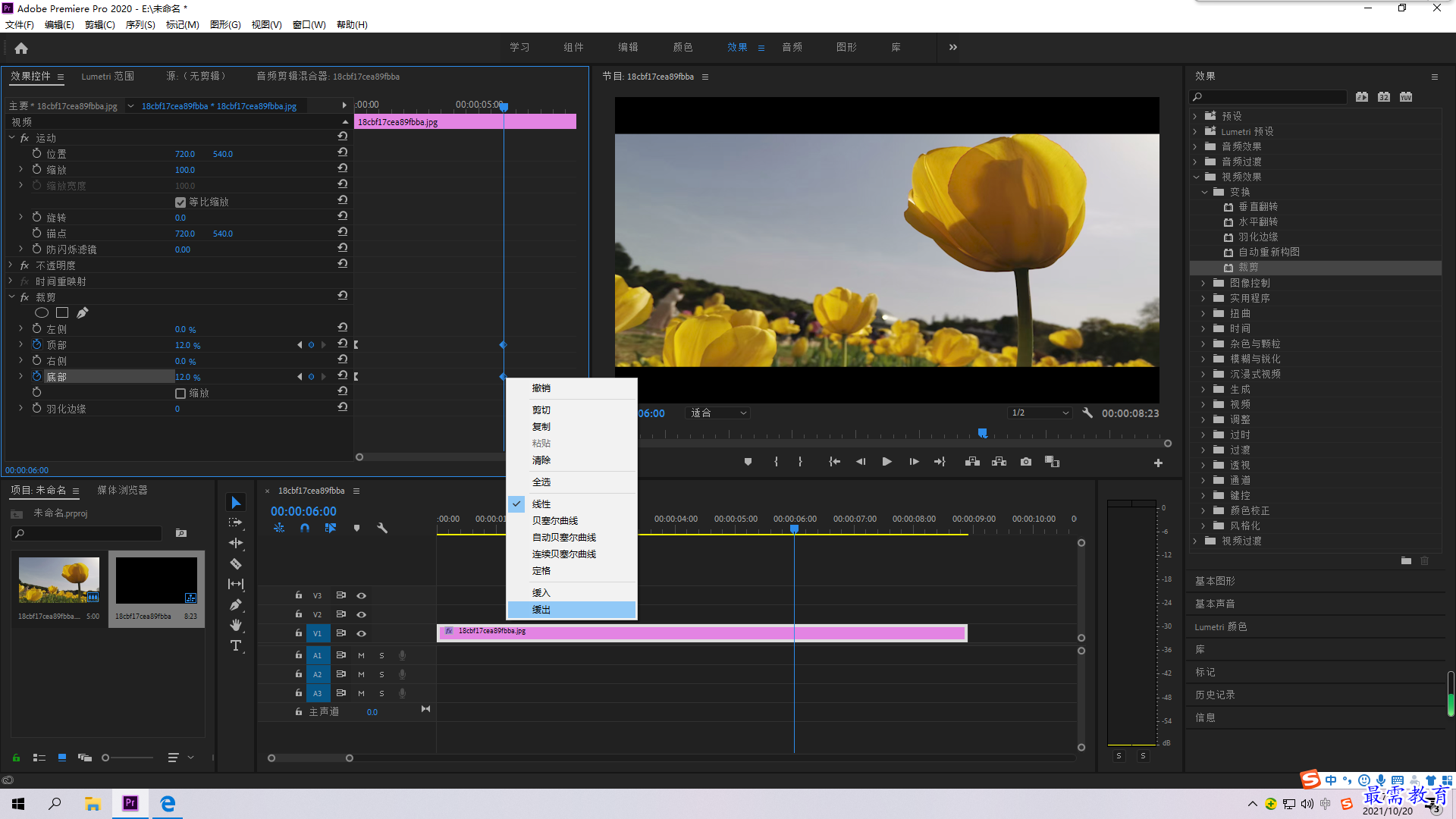Screen dimensions: 1456x819
Task: Select free draw bezier mask pen
Action: point(83,312)
